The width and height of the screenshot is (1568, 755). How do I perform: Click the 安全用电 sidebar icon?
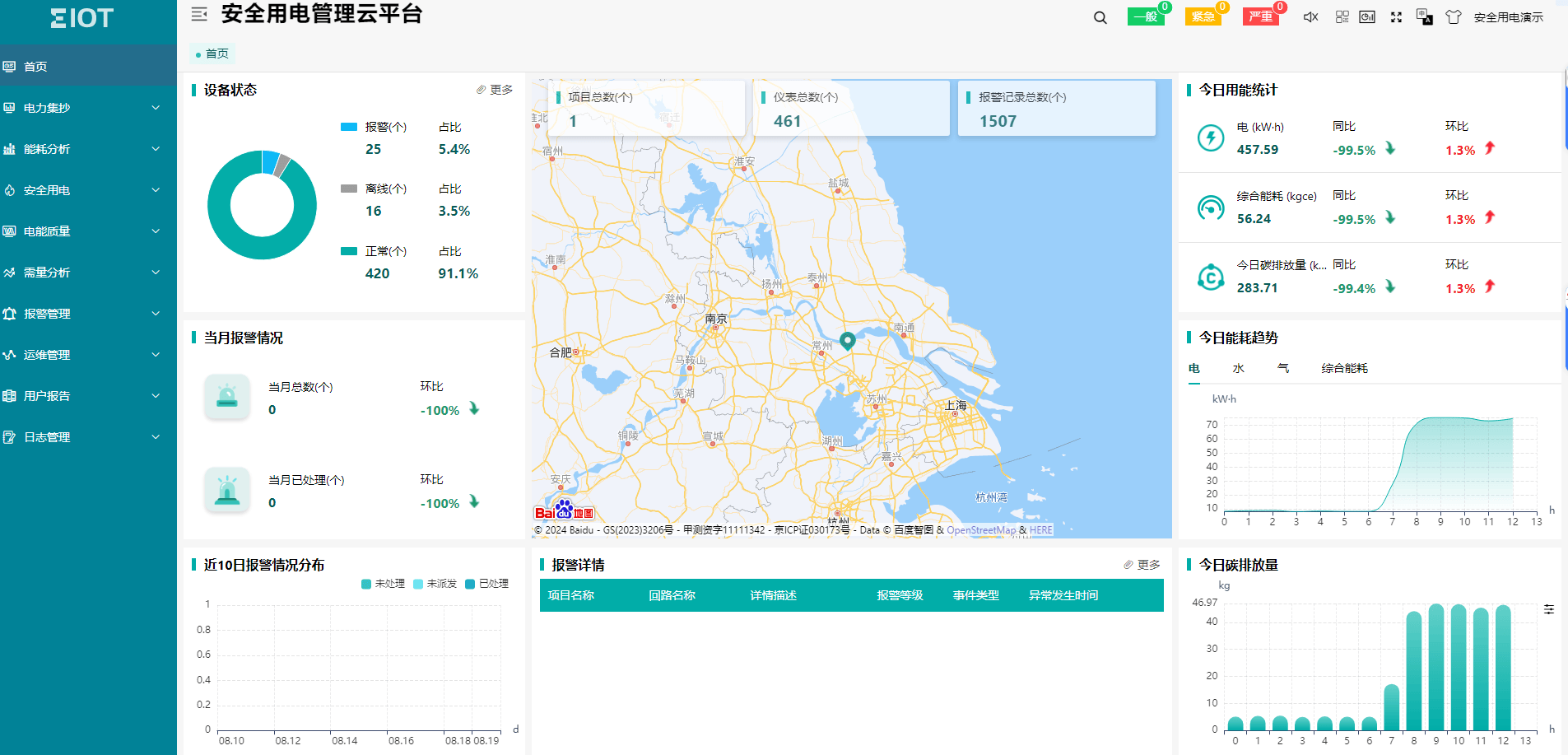10,190
